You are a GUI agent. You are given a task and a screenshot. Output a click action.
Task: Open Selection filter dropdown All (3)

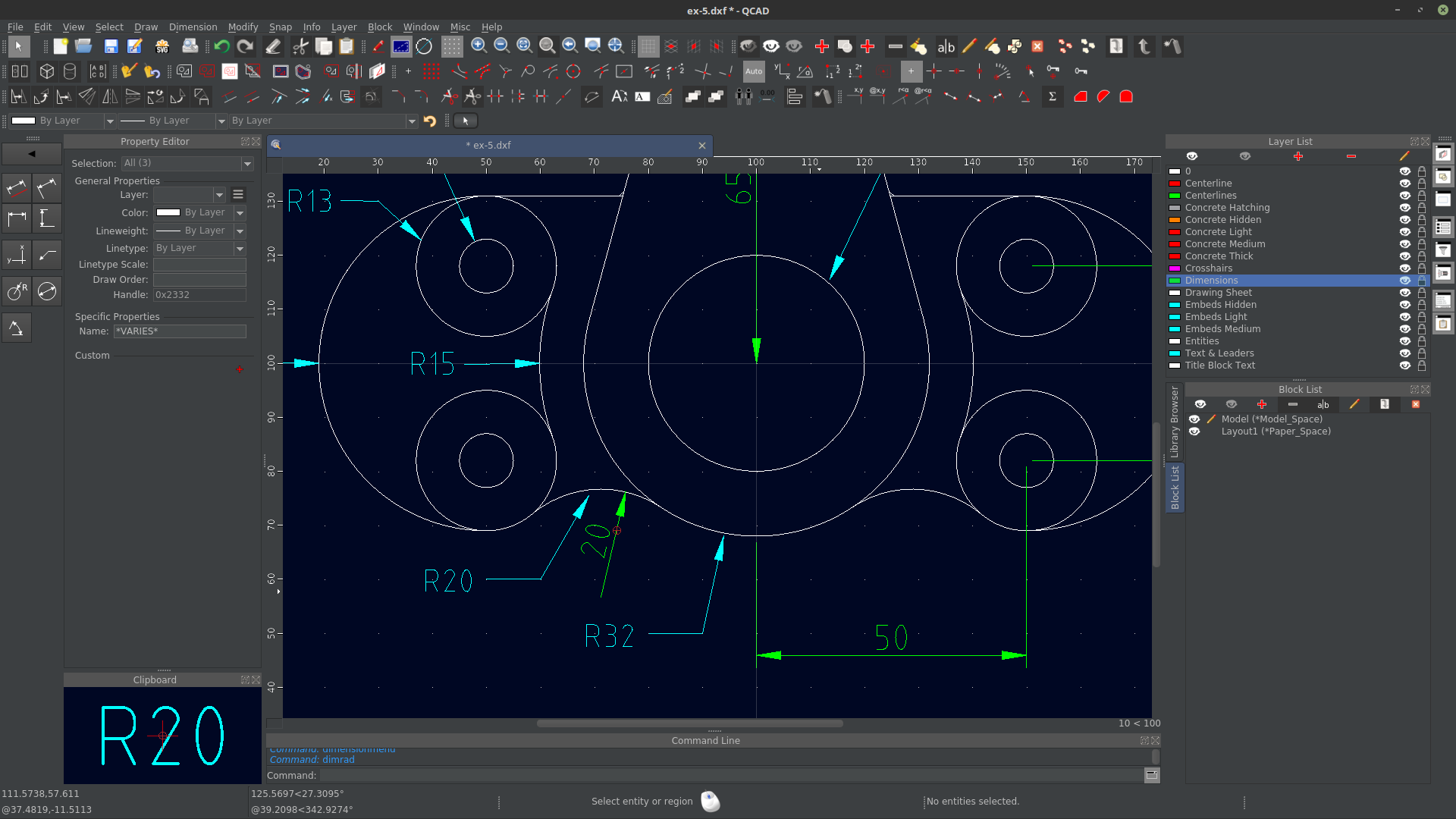point(187,163)
